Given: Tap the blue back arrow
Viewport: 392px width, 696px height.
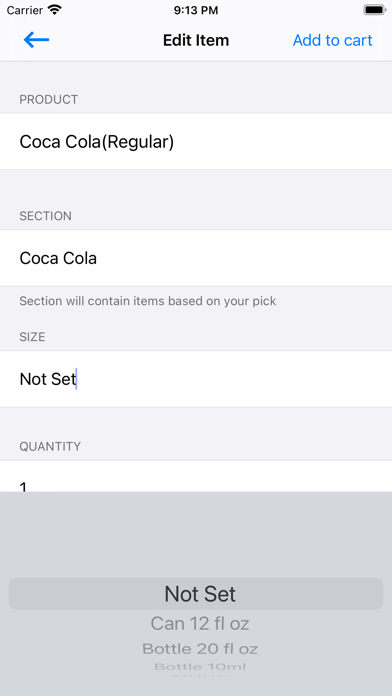Looking at the screenshot, I should click(36, 40).
